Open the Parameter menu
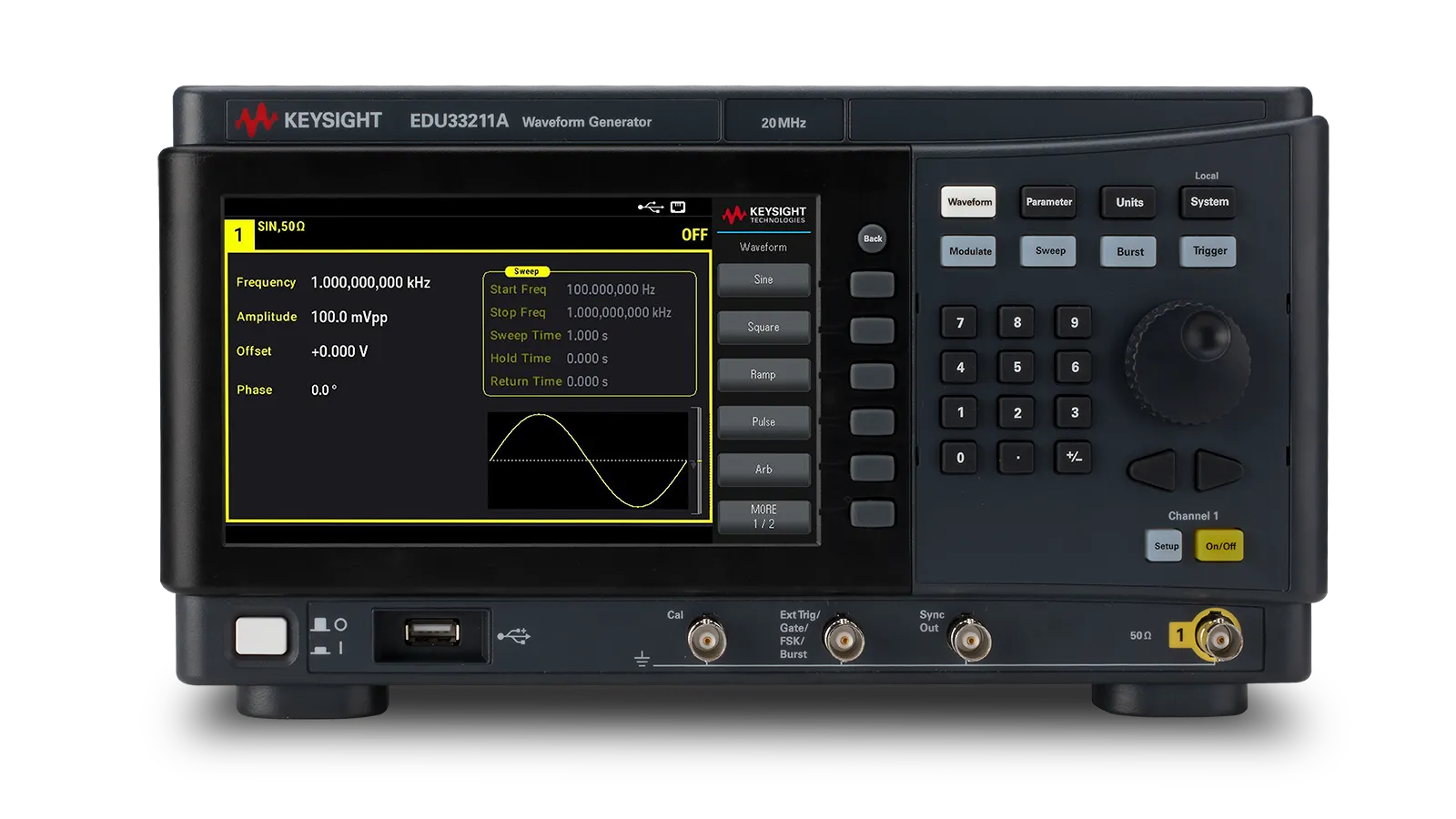 (x=1047, y=202)
